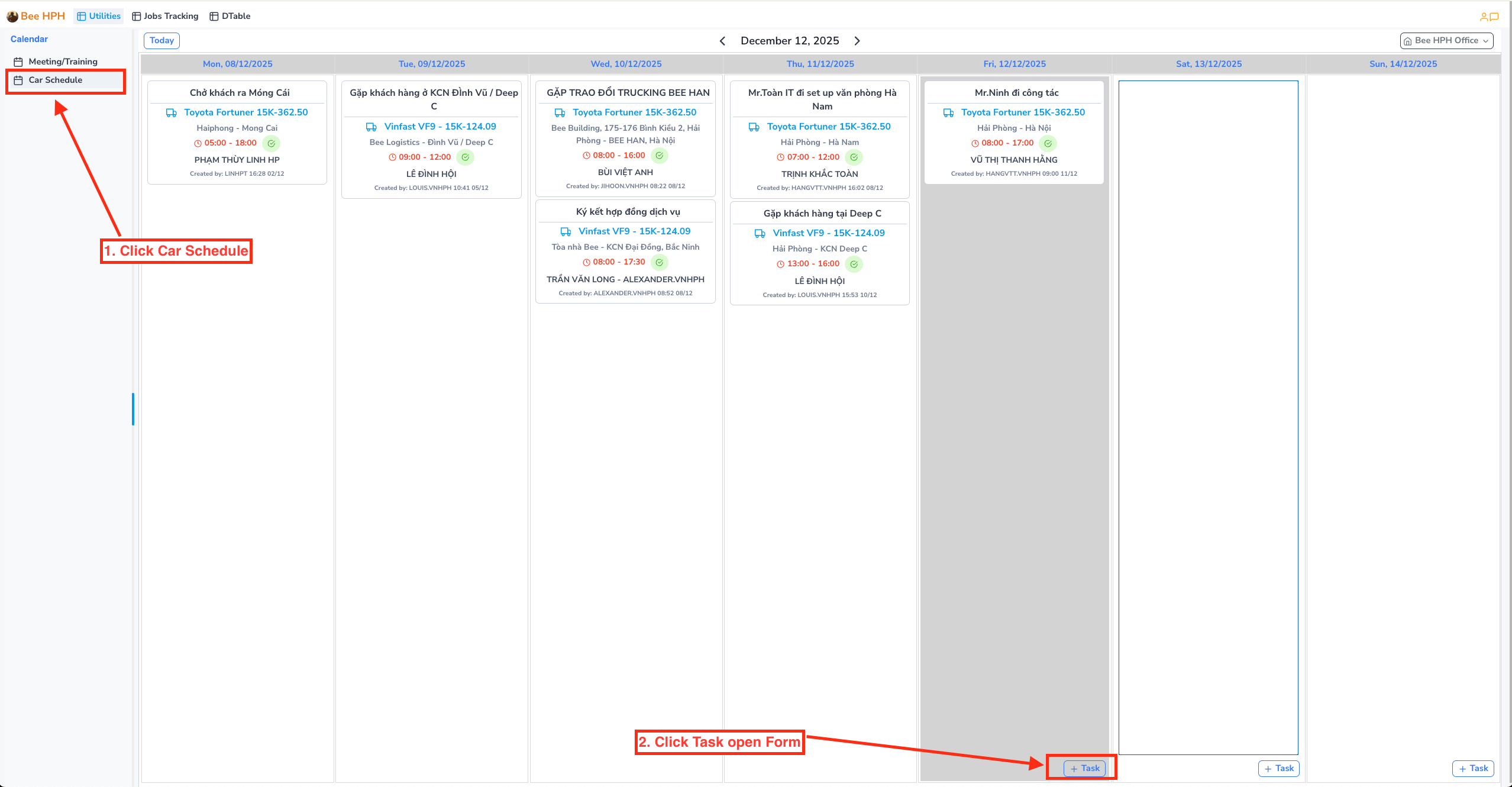Click truck icon on Mr.Toàn IT card
The width and height of the screenshot is (1512, 787).
754,127
